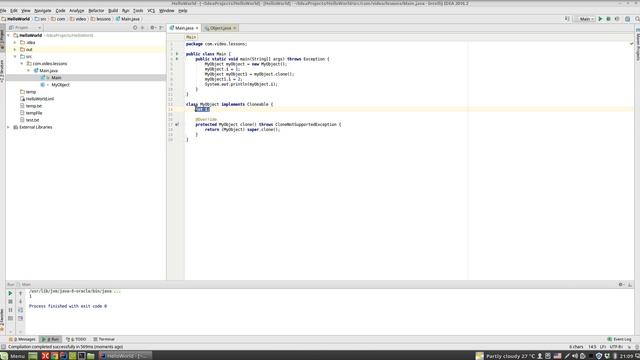Image resolution: width=640 pixels, height=360 pixels.
Task: Switch to the Object.java tab
Action: (220, 28)
